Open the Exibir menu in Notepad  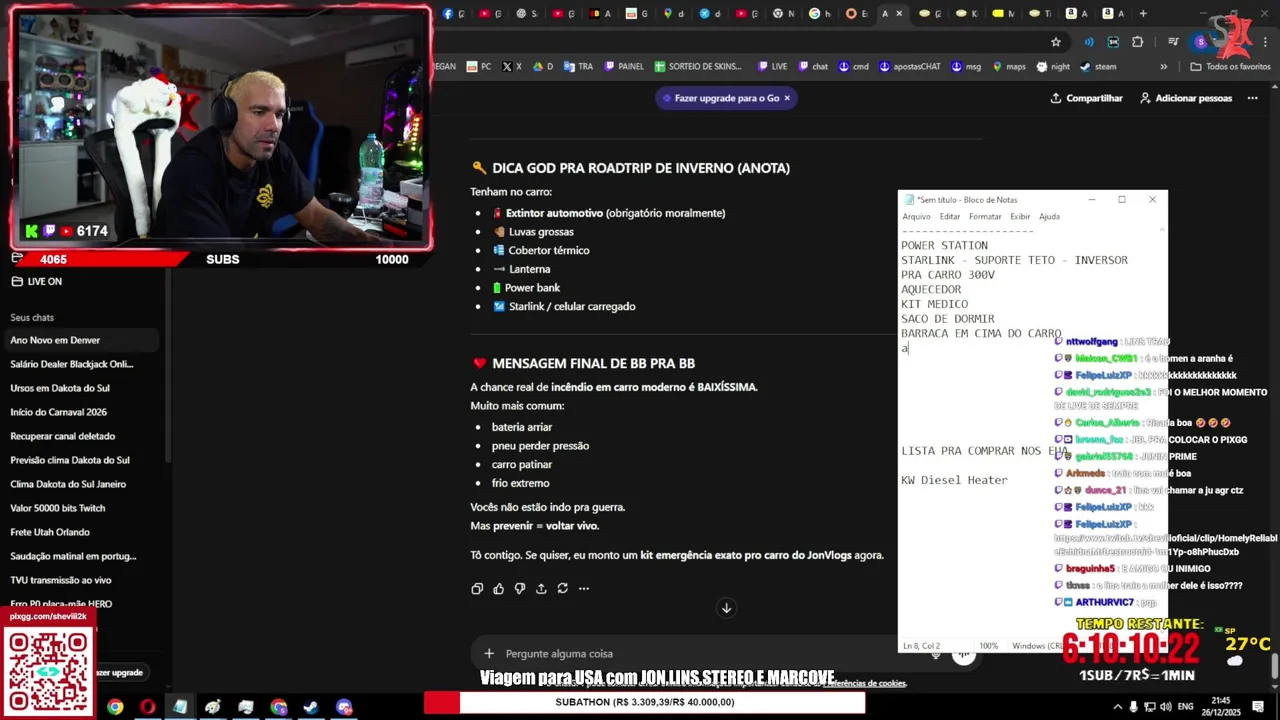point(1020,216)
